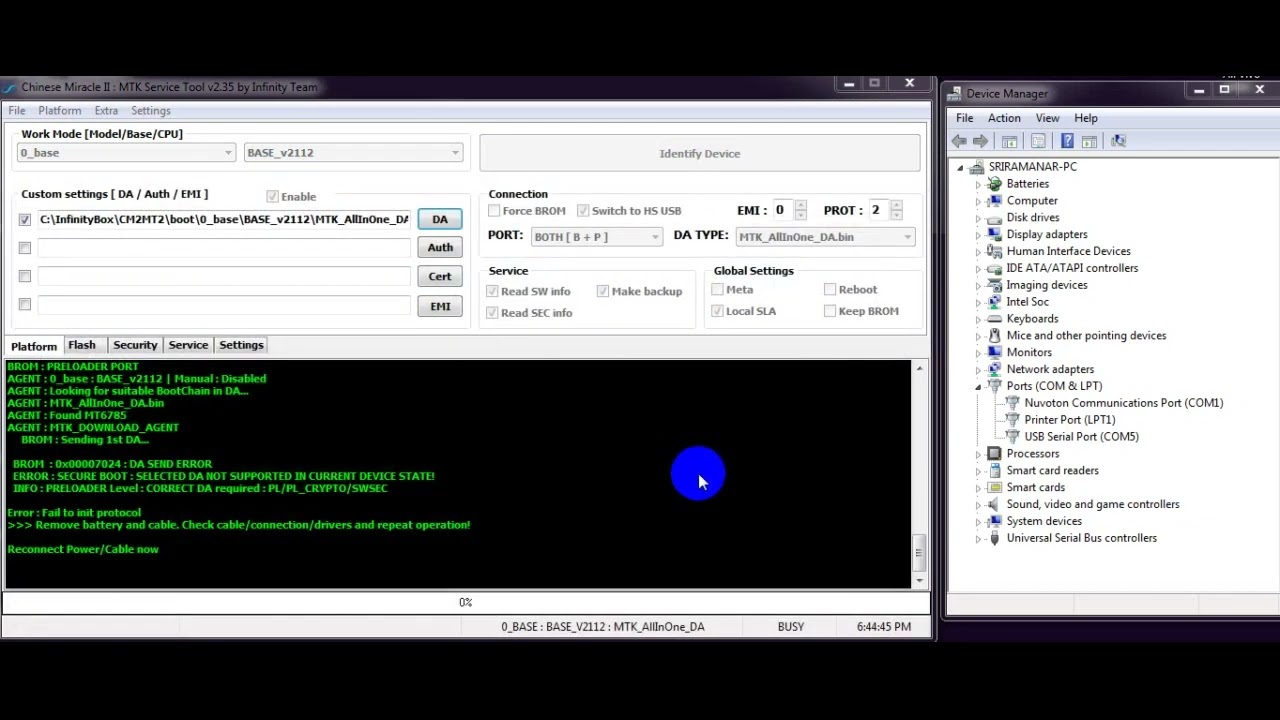Toggle the Reboot checkbox

pyautogui.click(x=830, y=290)
